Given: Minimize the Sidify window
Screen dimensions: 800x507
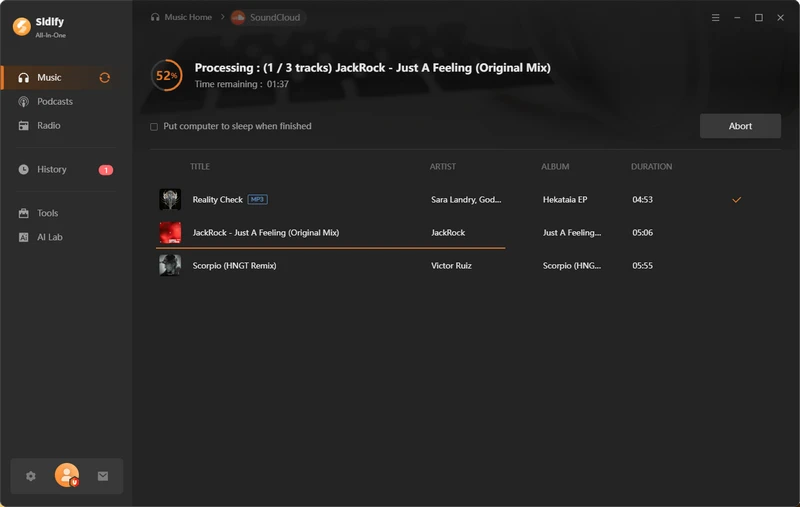Looking at the screenshot, I should pyautogui.click(x=737, y=17).
